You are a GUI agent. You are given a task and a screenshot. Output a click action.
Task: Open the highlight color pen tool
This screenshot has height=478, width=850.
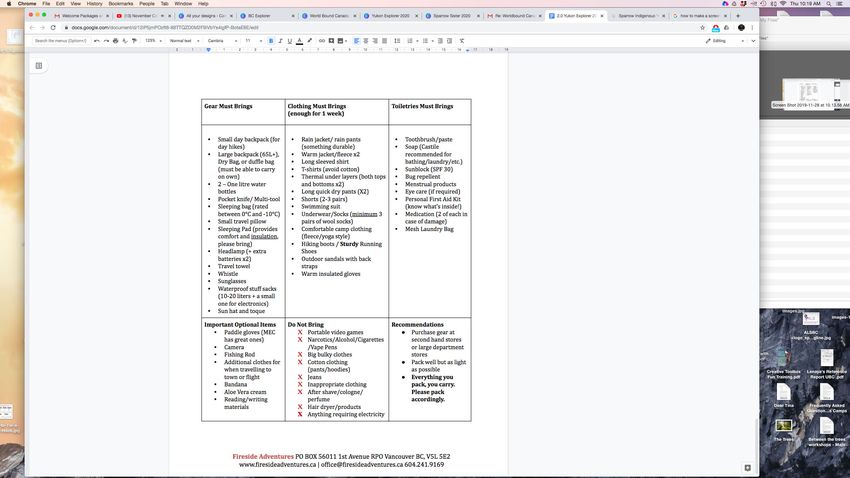tap(310, 41)
